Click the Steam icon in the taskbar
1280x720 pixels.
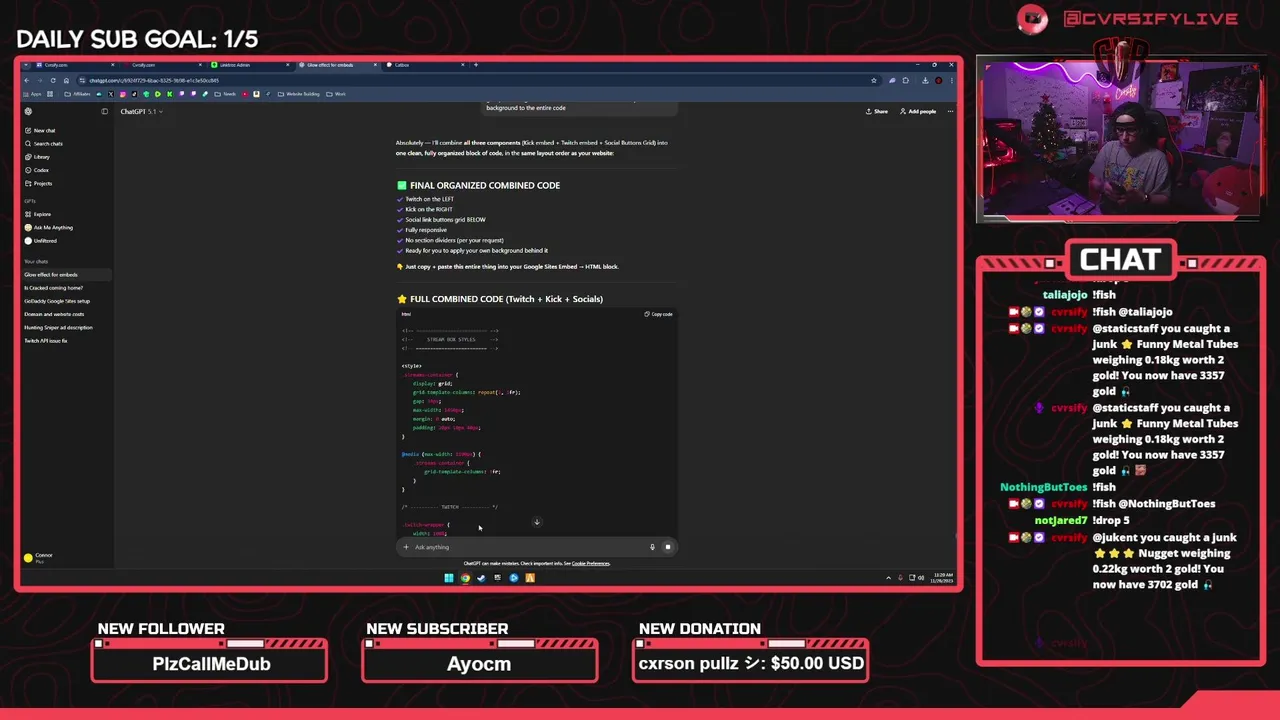[x=481, y=577]
